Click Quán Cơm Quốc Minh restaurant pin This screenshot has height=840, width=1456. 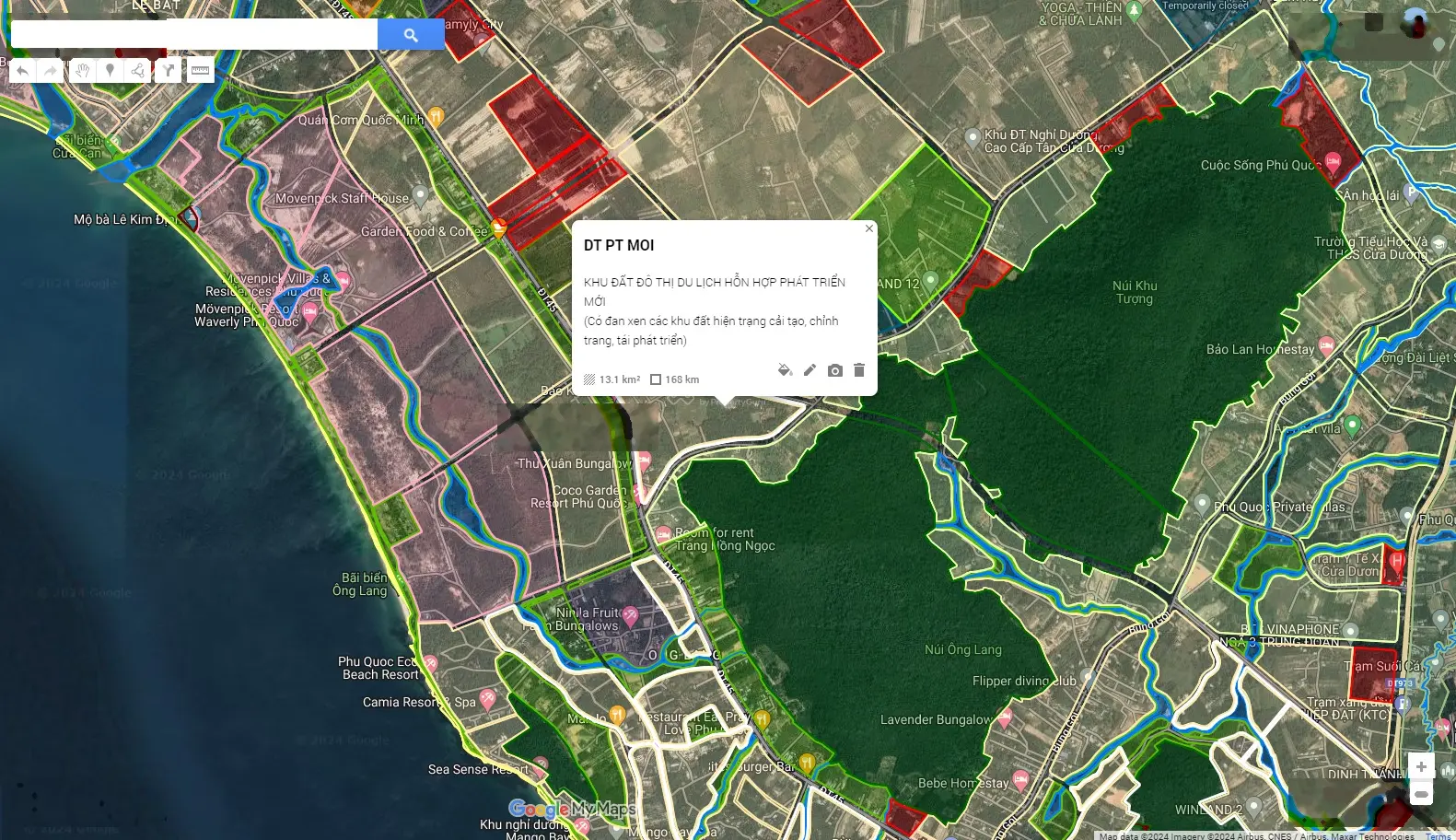437,116
